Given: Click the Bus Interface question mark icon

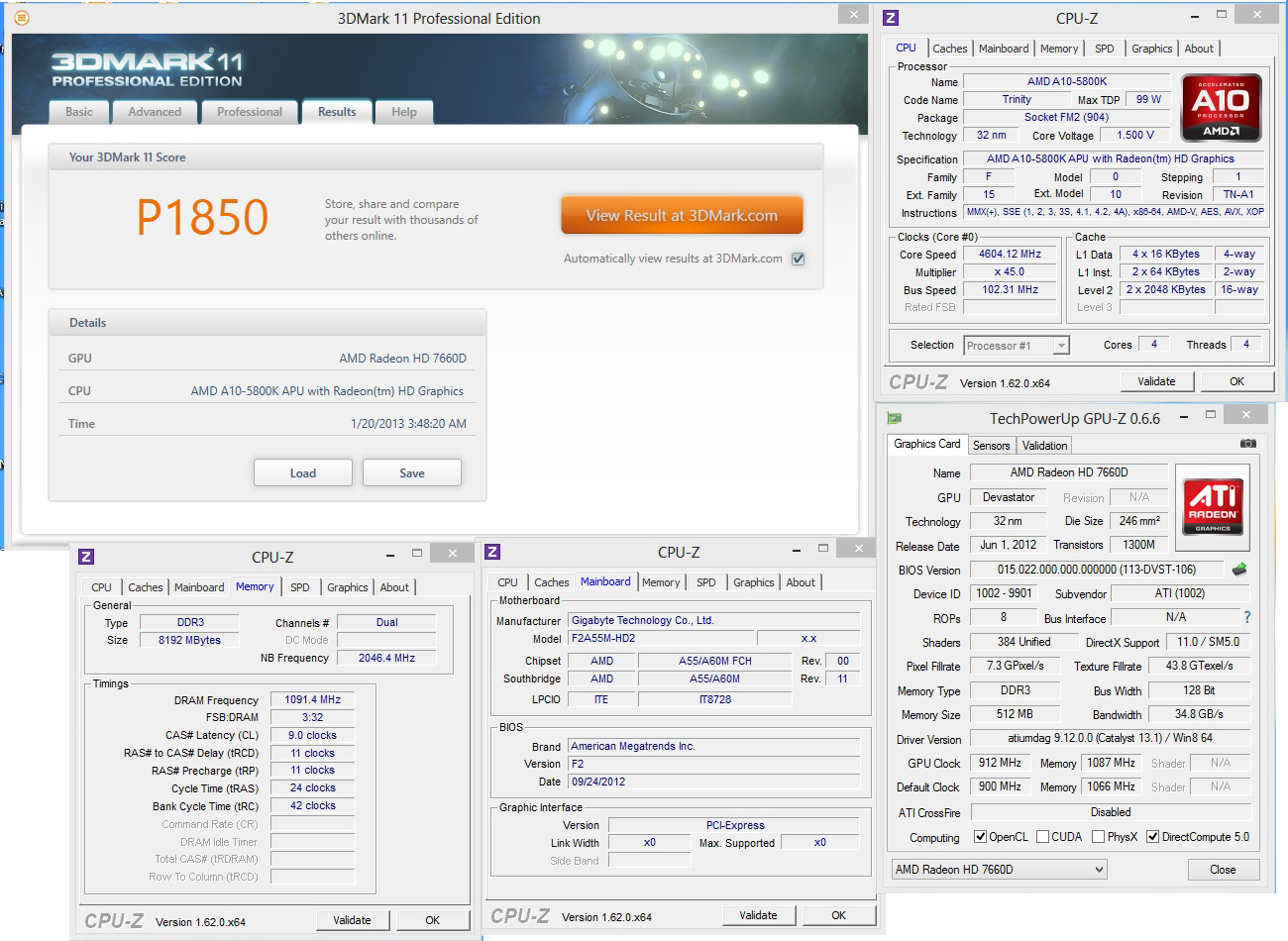Looking at the screenshot, I should 1246,617.
